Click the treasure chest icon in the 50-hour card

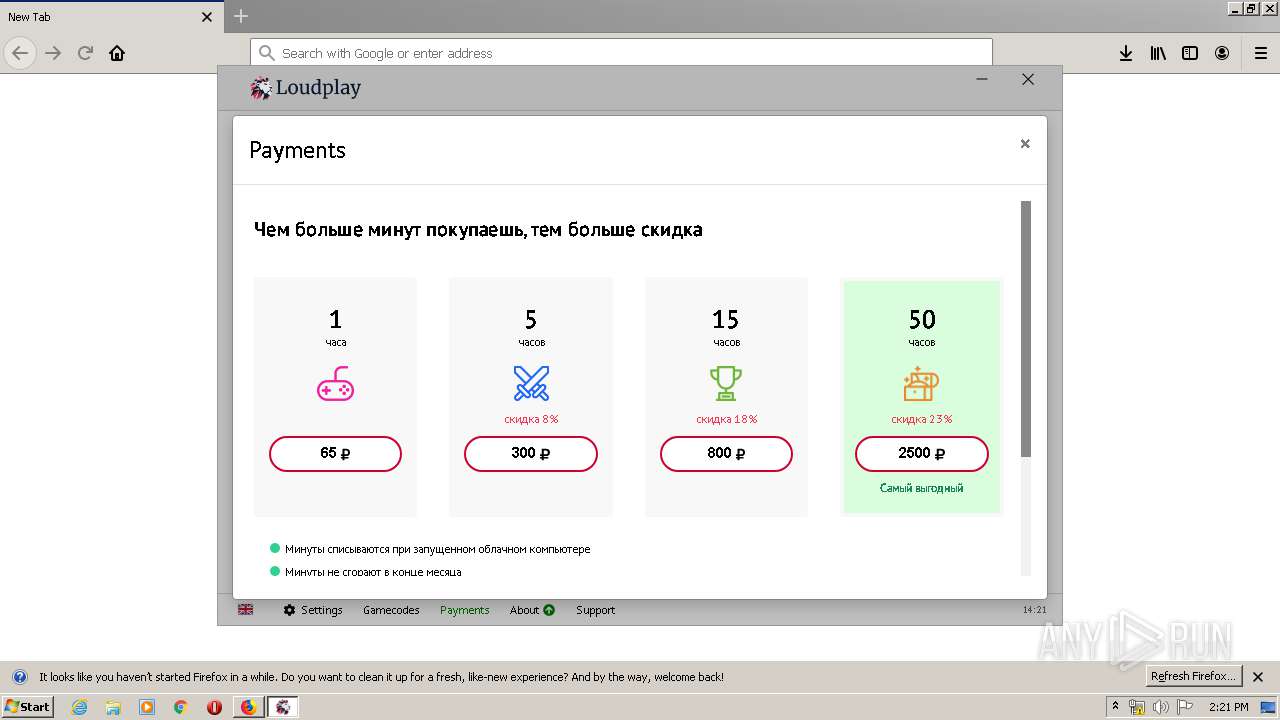click(x=921, y=384)
